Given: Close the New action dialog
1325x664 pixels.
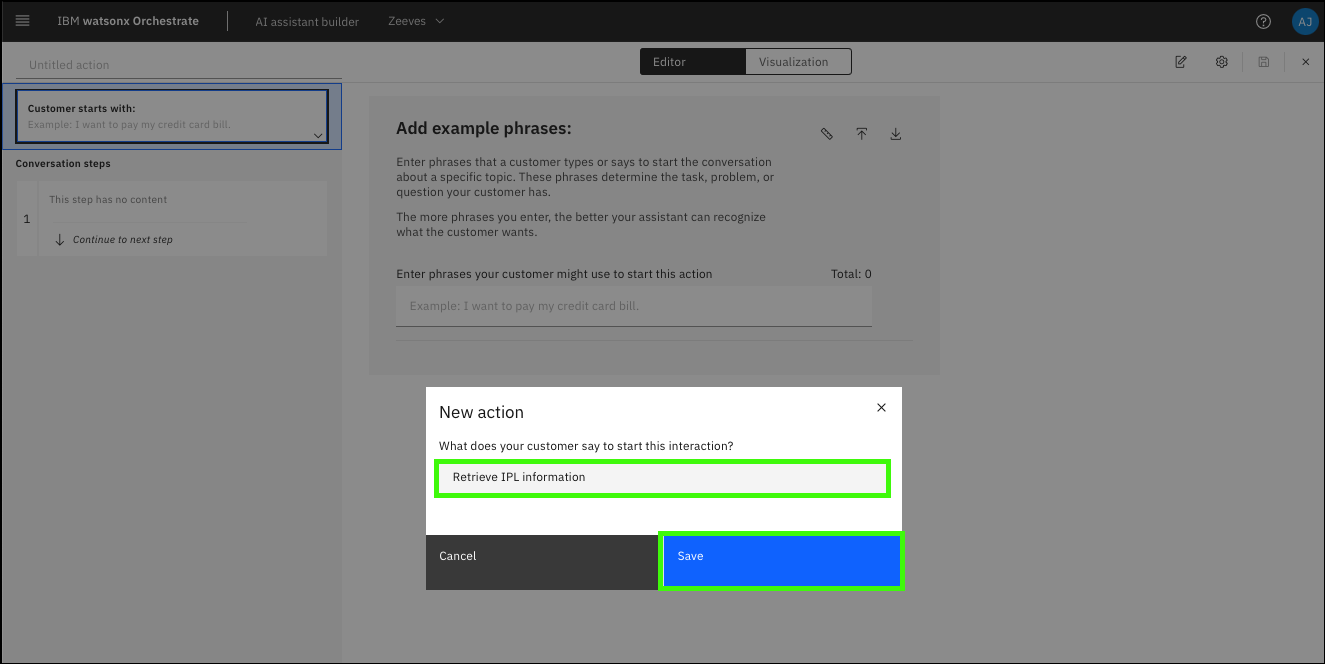Looking at the screenshot, I should [x=881, y=408].
